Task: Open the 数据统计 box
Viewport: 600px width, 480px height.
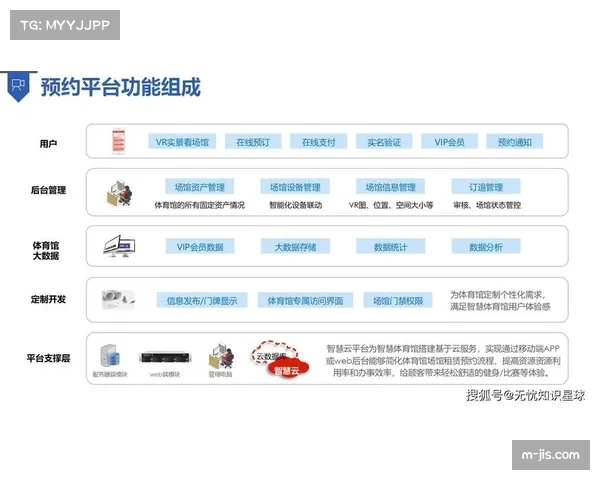Action: point(390,247)
